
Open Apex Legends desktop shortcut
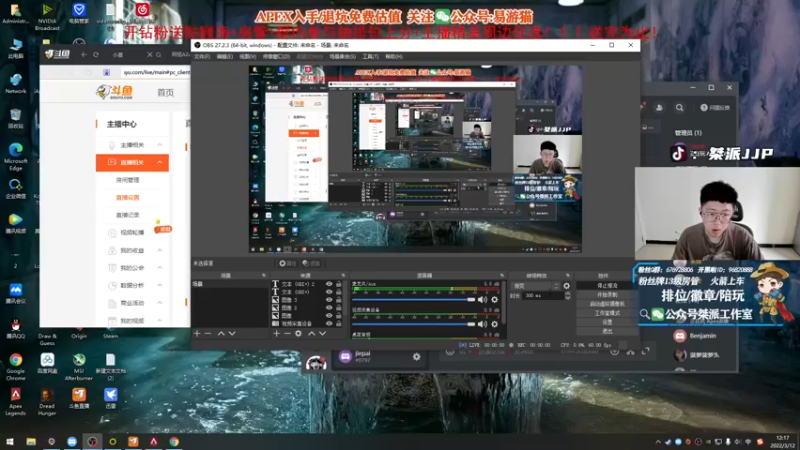(15, 401)
